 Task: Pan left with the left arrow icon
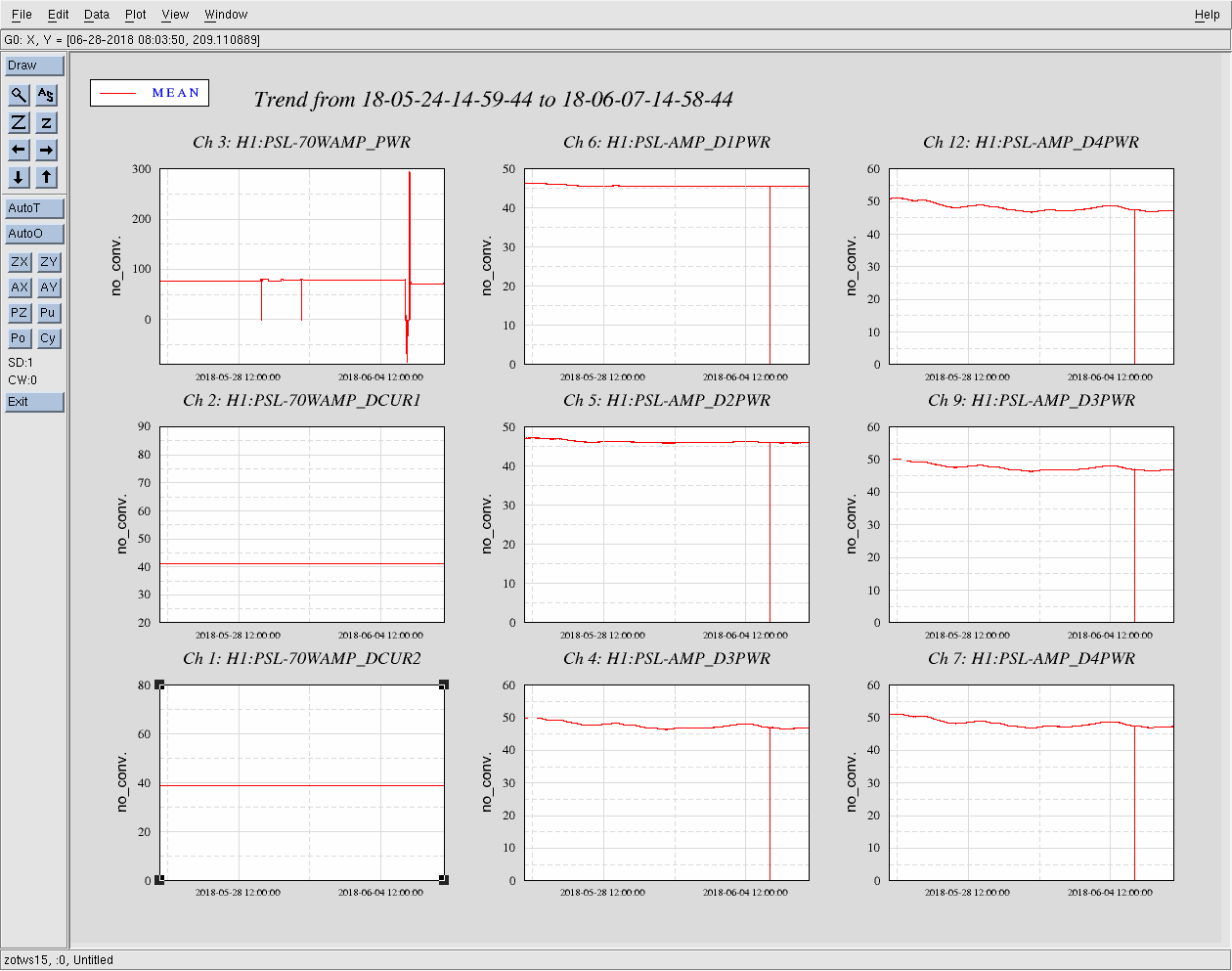19,150
